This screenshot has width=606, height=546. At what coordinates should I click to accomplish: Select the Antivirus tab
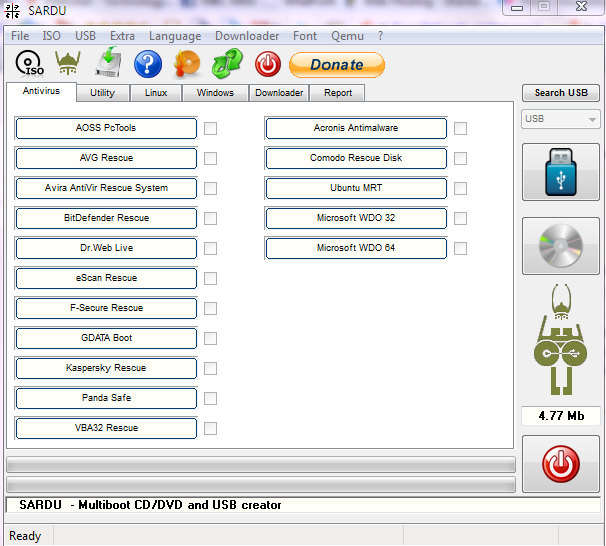(41, 91)
